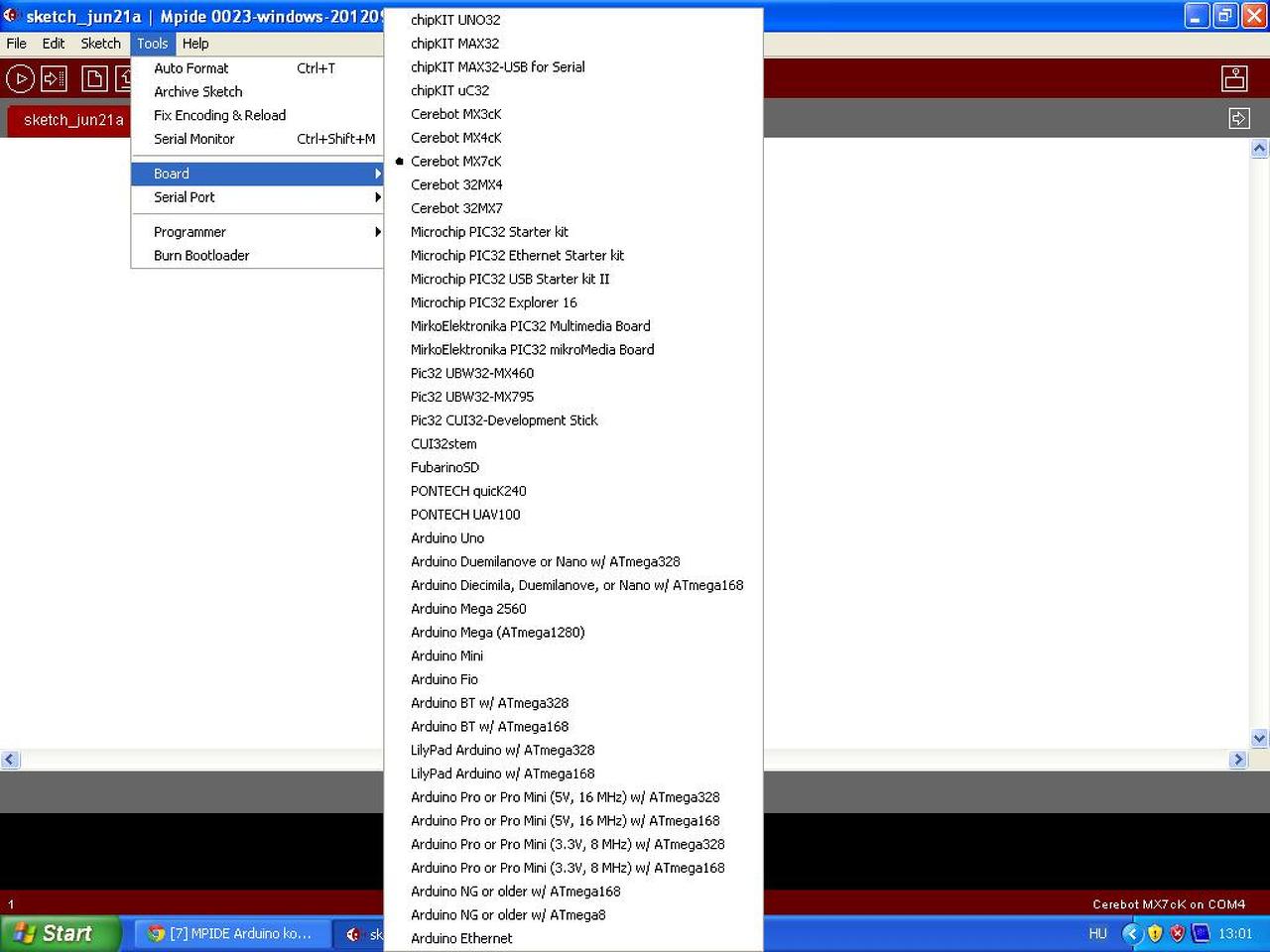
Task: Pick the Arduino Fio board
Action: (x=573, y=679)
